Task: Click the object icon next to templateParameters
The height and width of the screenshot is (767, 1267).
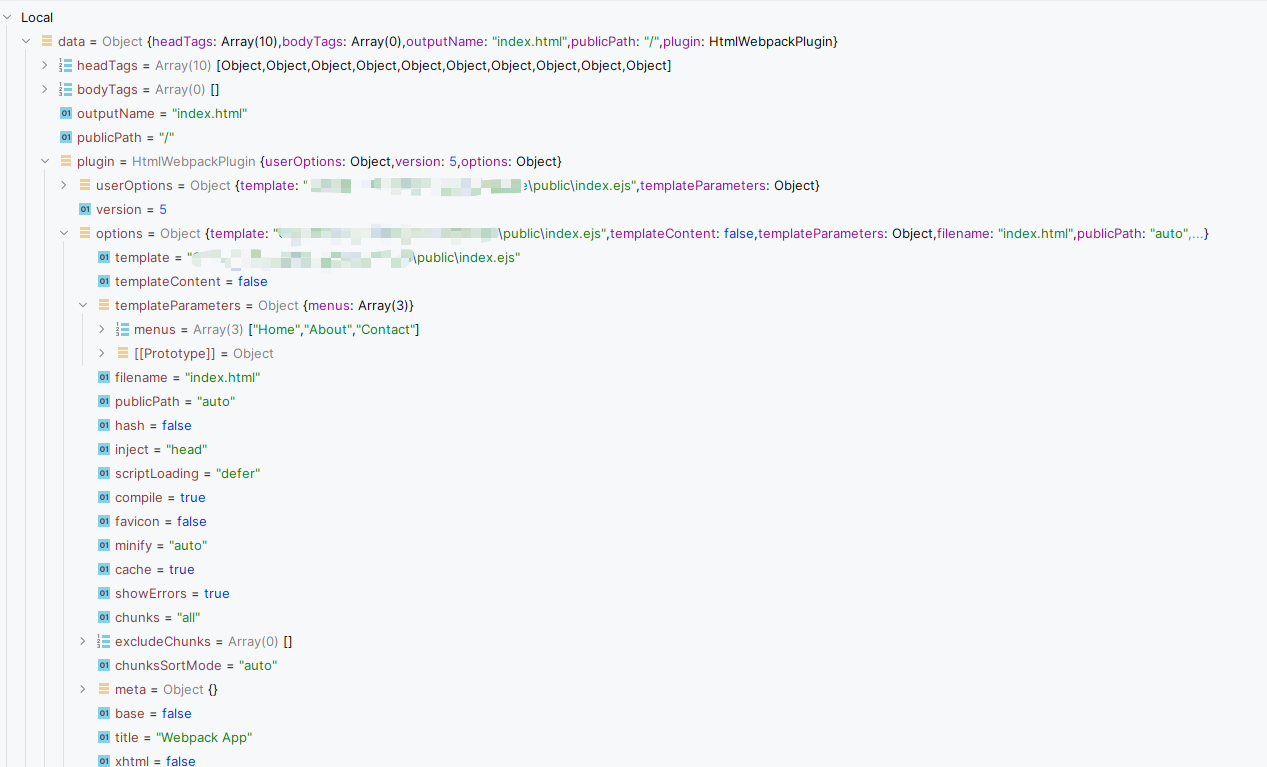Action: pos(103,305)
